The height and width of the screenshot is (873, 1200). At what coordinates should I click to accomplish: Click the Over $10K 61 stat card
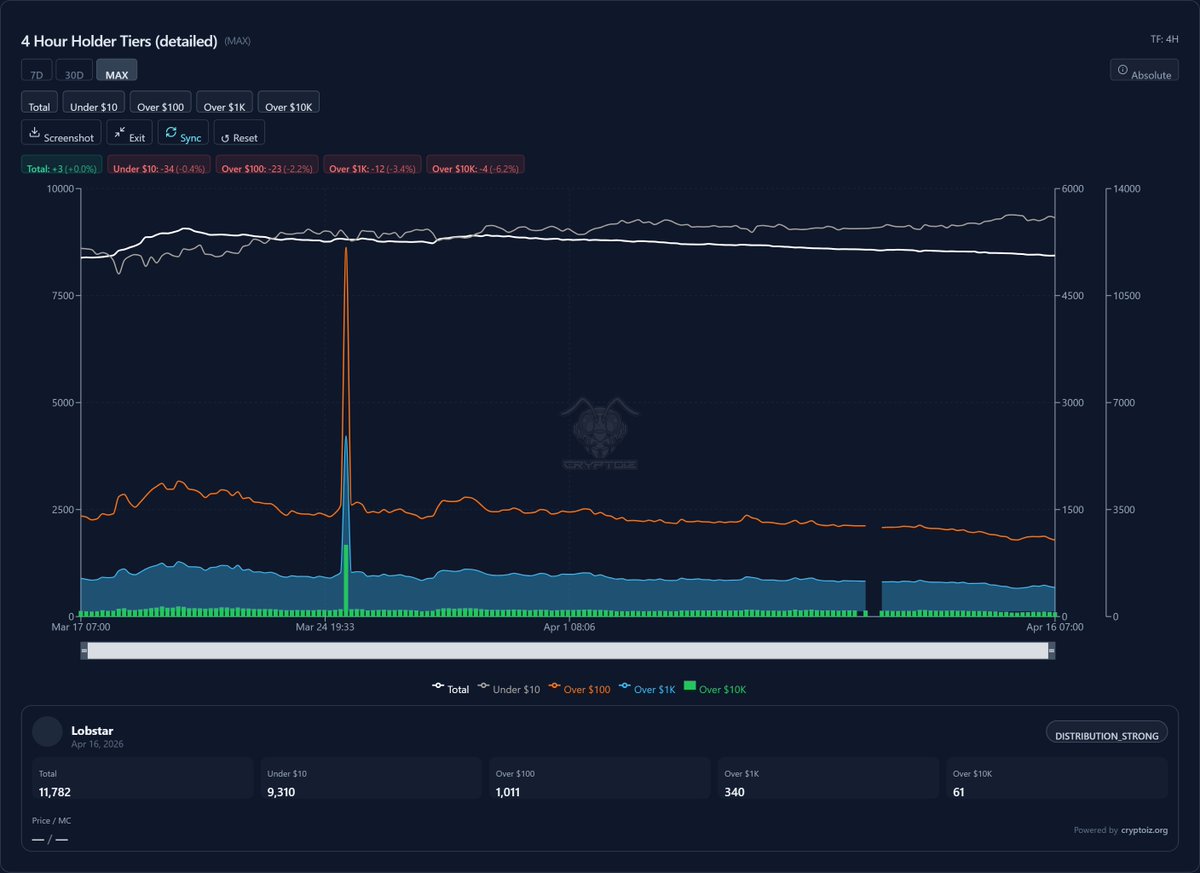[1057, 778]
